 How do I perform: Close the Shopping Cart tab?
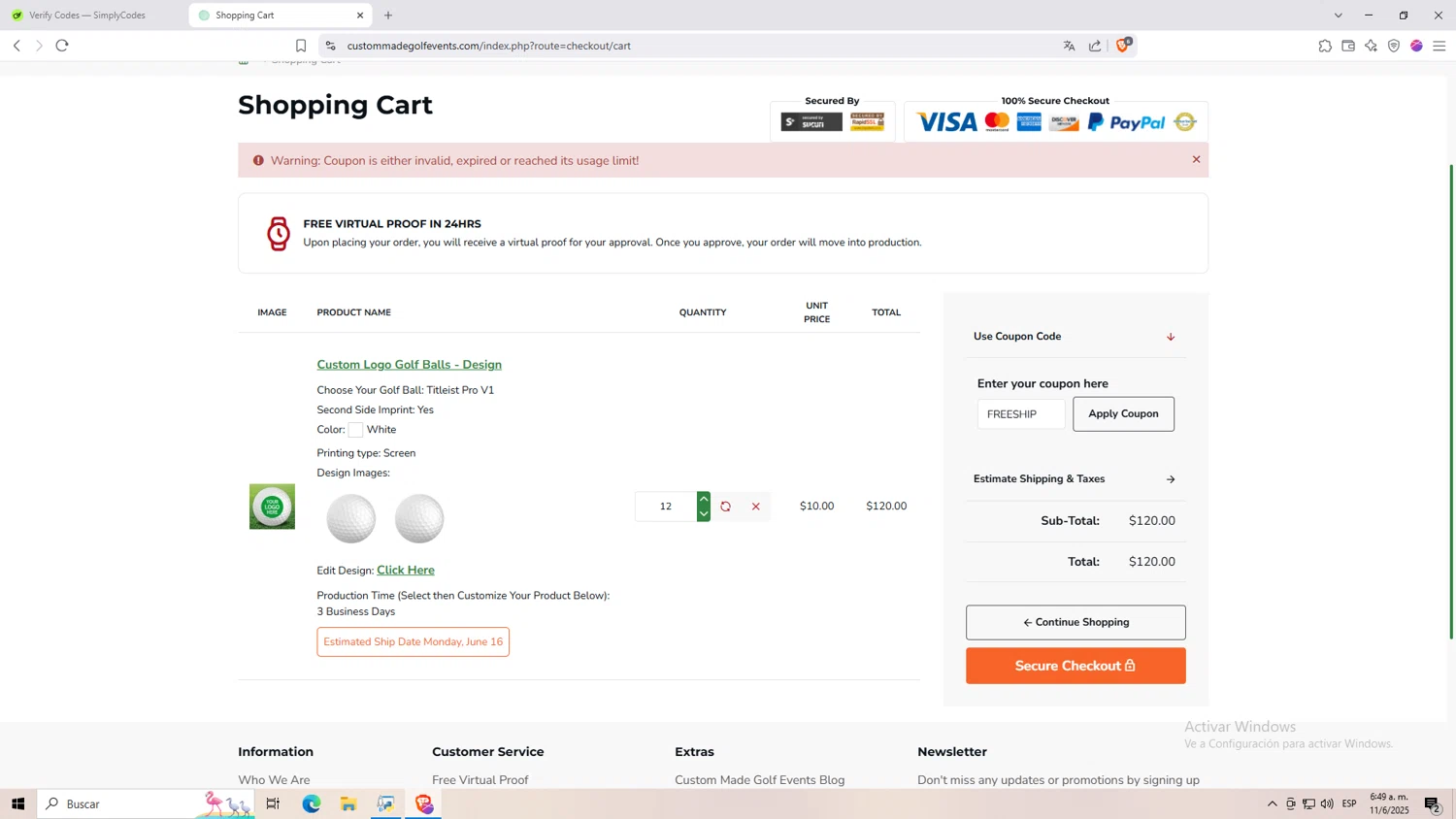point(360,16)
